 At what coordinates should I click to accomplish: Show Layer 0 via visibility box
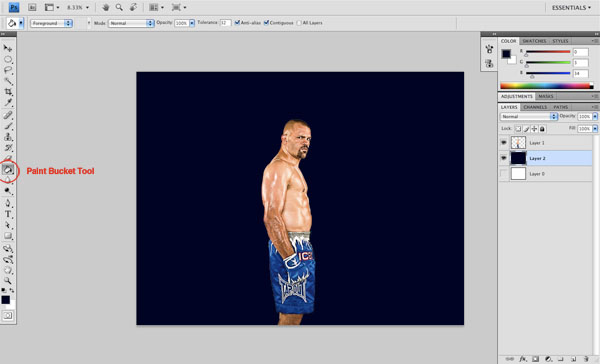[x=504, y=173]
